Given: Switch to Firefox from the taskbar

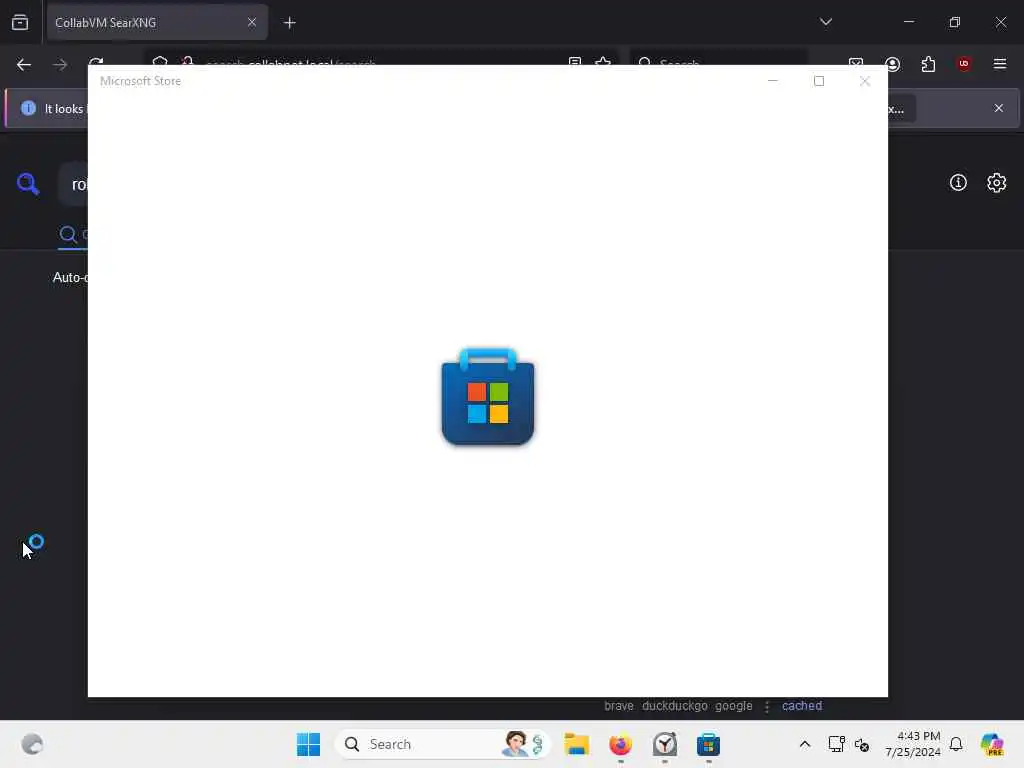Looking at the screenshot, I should (x=620, y=744).
